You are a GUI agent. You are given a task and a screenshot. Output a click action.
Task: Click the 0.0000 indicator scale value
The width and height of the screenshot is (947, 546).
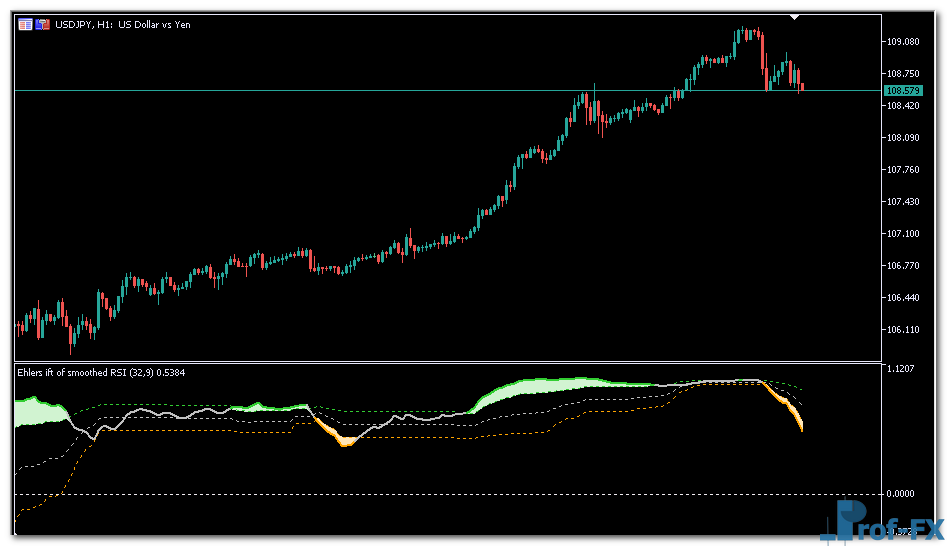pos(901,493)
